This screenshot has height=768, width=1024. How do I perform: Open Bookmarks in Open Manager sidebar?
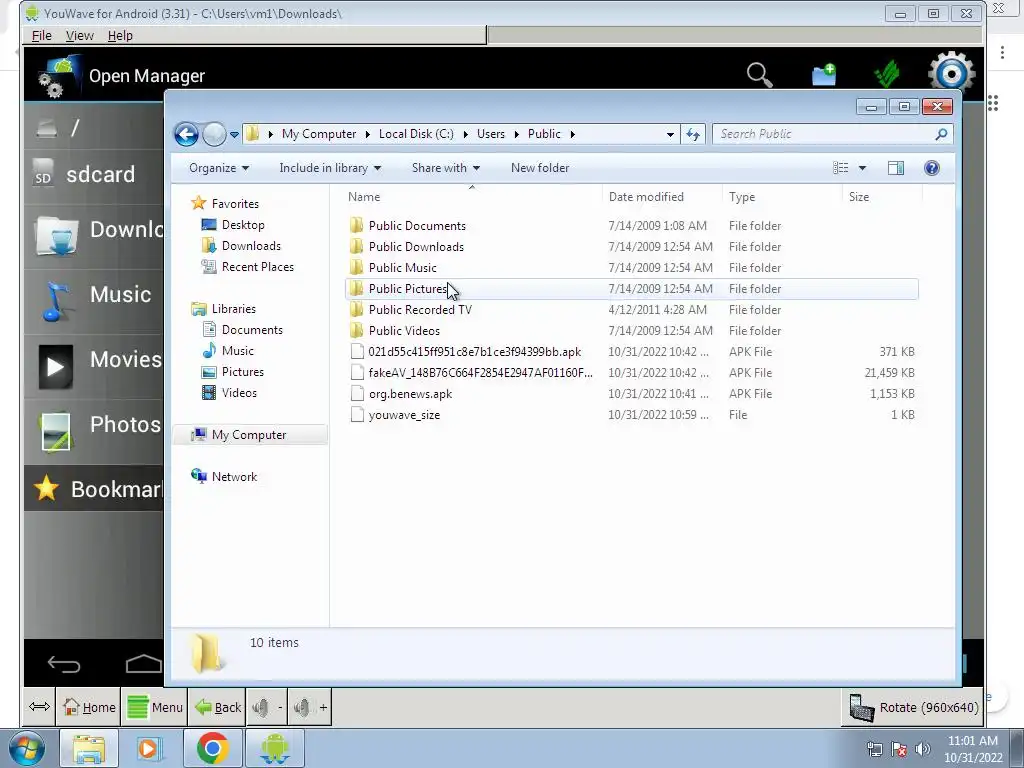[x=93, y=488]
